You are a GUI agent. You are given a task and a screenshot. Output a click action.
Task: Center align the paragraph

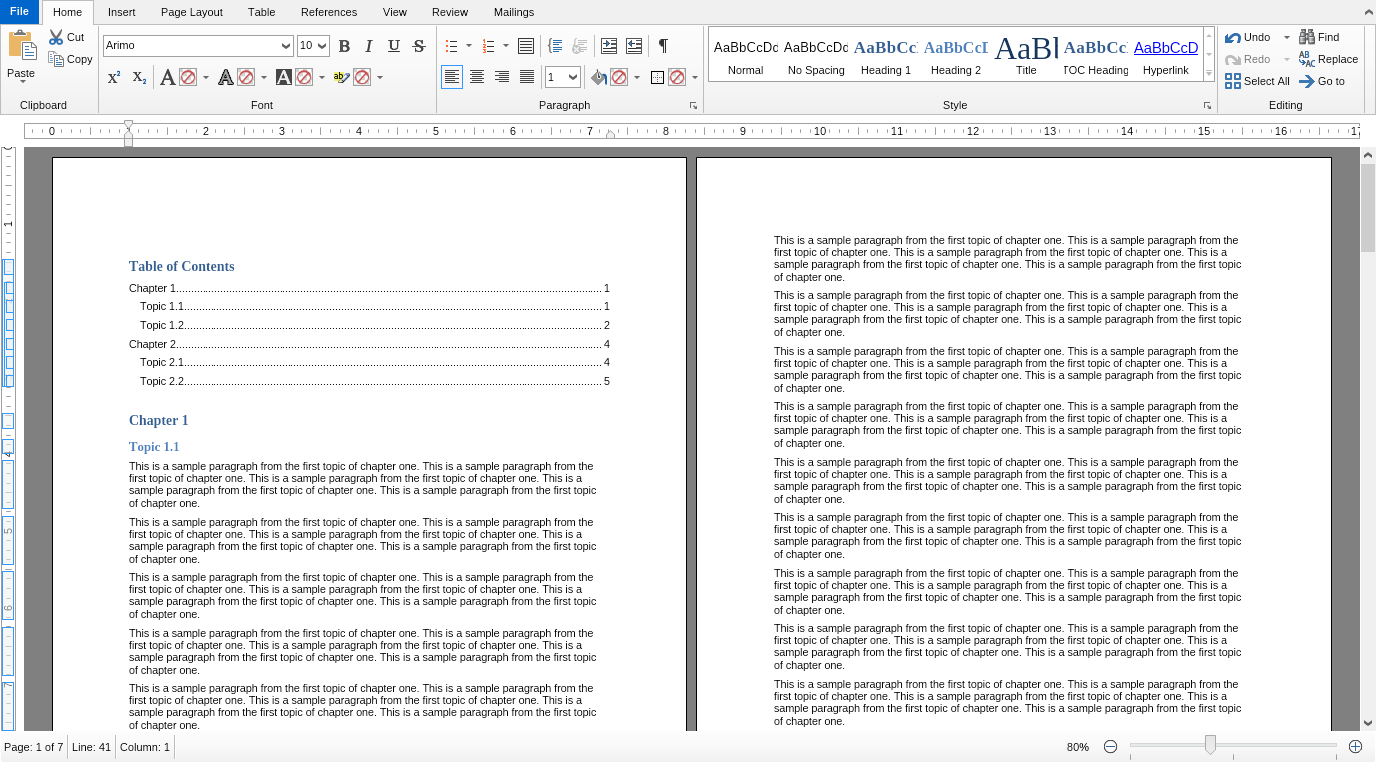477,77
